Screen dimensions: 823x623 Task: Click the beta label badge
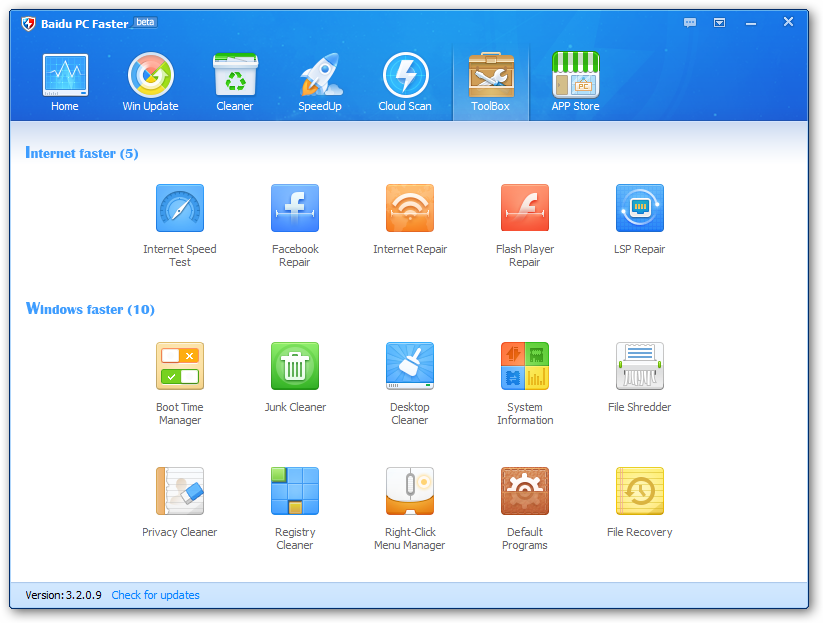(145, 22)
